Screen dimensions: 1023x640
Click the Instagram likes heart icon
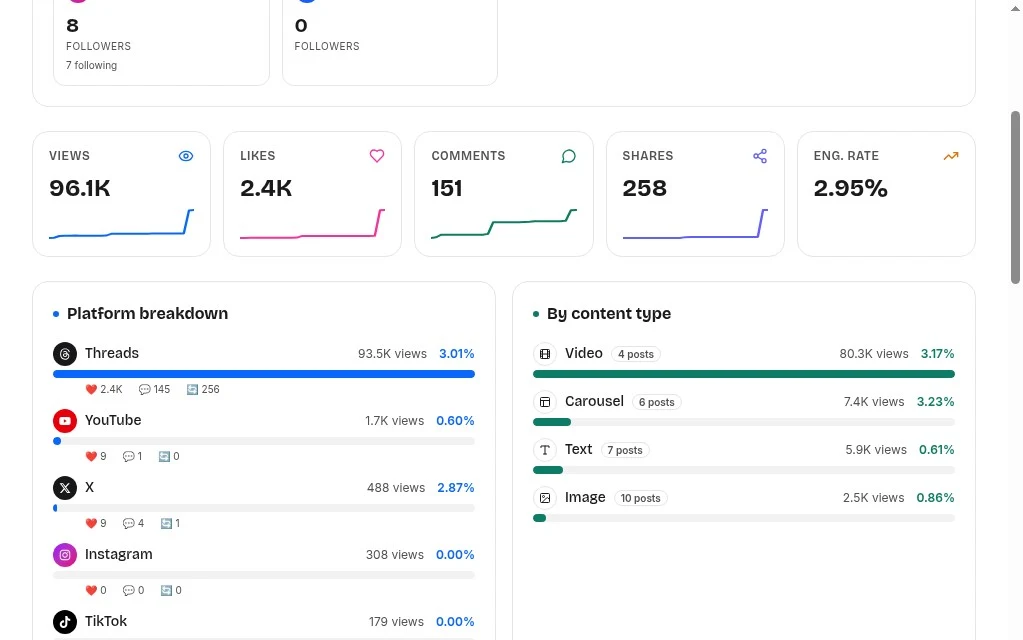point(91,590)
